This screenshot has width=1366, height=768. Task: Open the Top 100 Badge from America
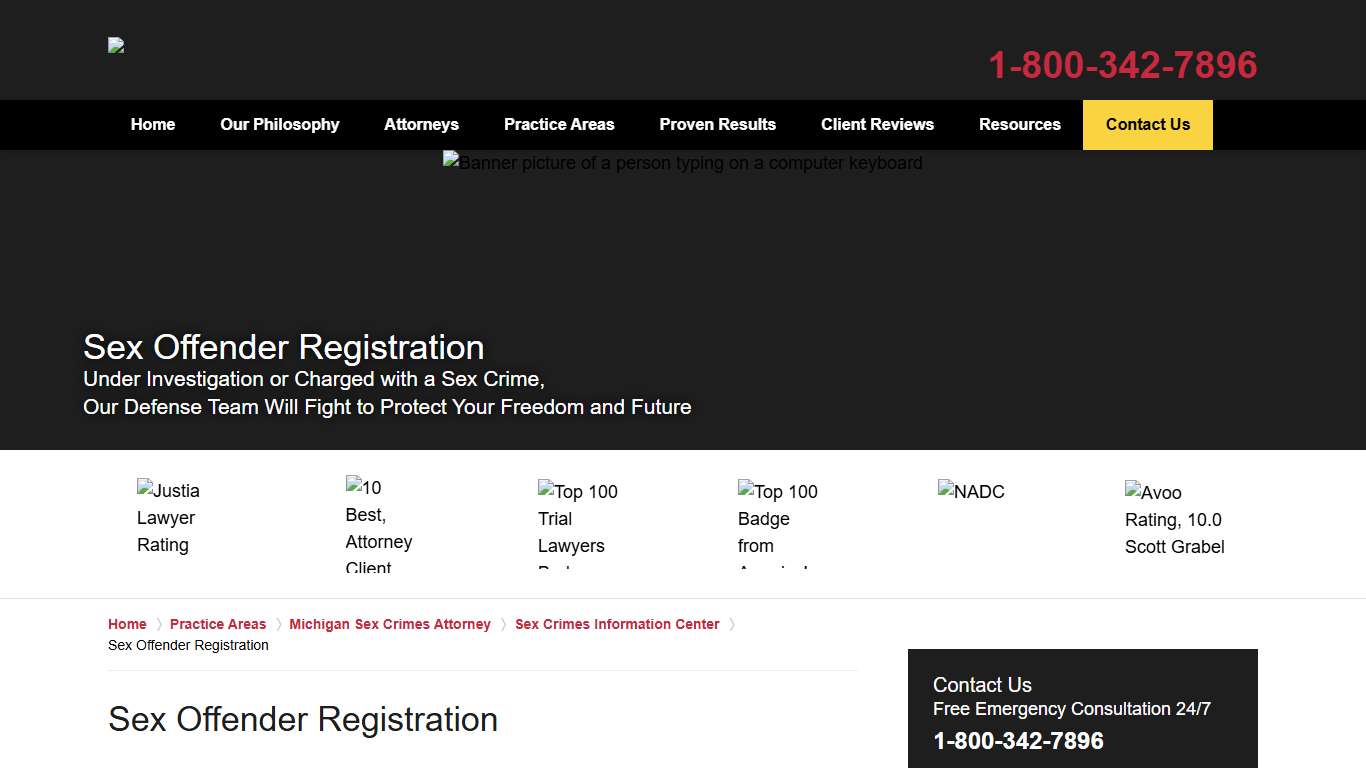[x=777, y=520]
